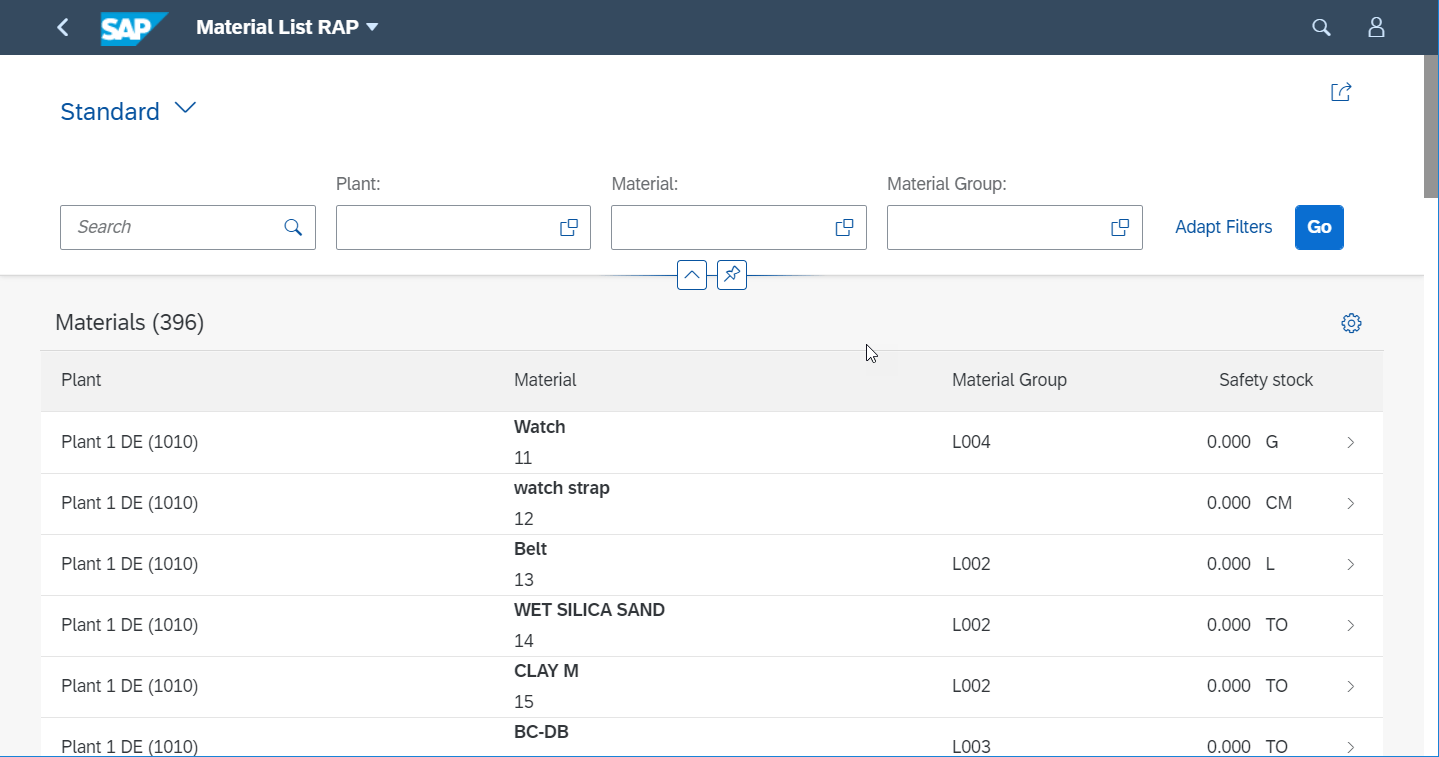Pin the filter header bar
This screenshot has width=1439, height=757.
732,275
